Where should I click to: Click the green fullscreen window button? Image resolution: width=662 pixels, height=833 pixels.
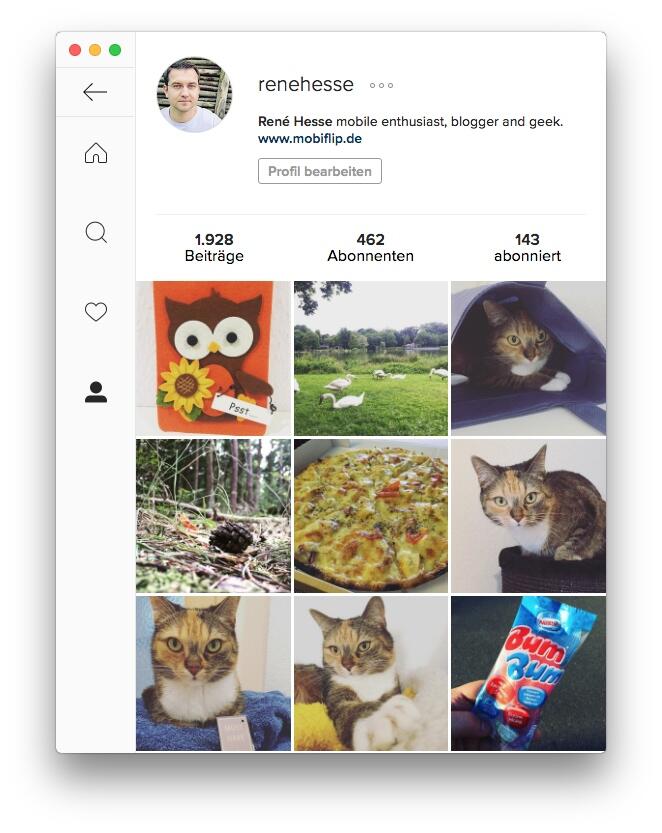tap(115, 50)
